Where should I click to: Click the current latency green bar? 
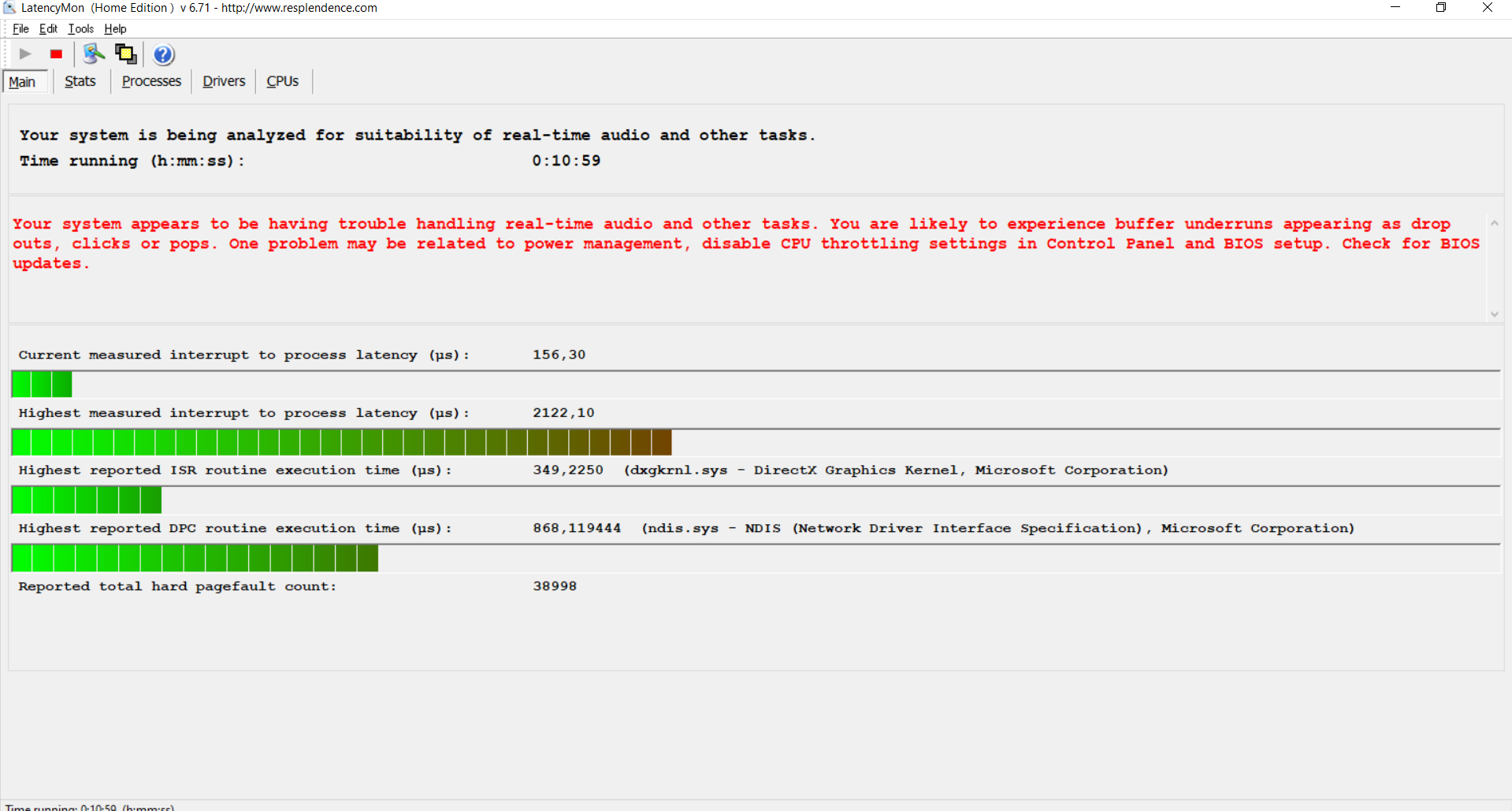pos(42,385)
